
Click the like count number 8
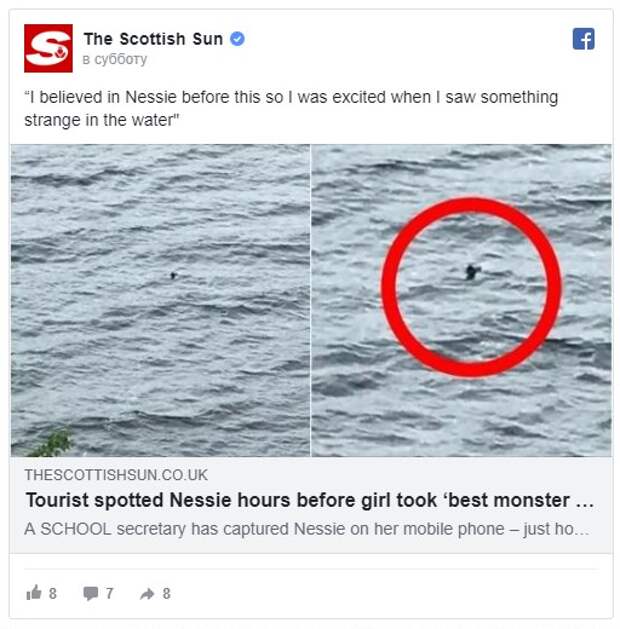(x=53, y=593)
